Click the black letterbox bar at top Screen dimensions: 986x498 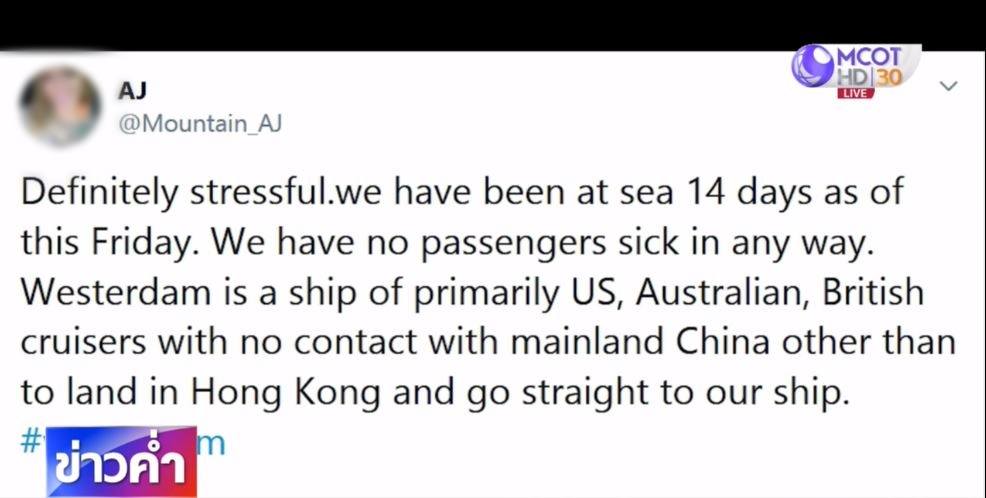pyautogui.click(x=400, y=22)
